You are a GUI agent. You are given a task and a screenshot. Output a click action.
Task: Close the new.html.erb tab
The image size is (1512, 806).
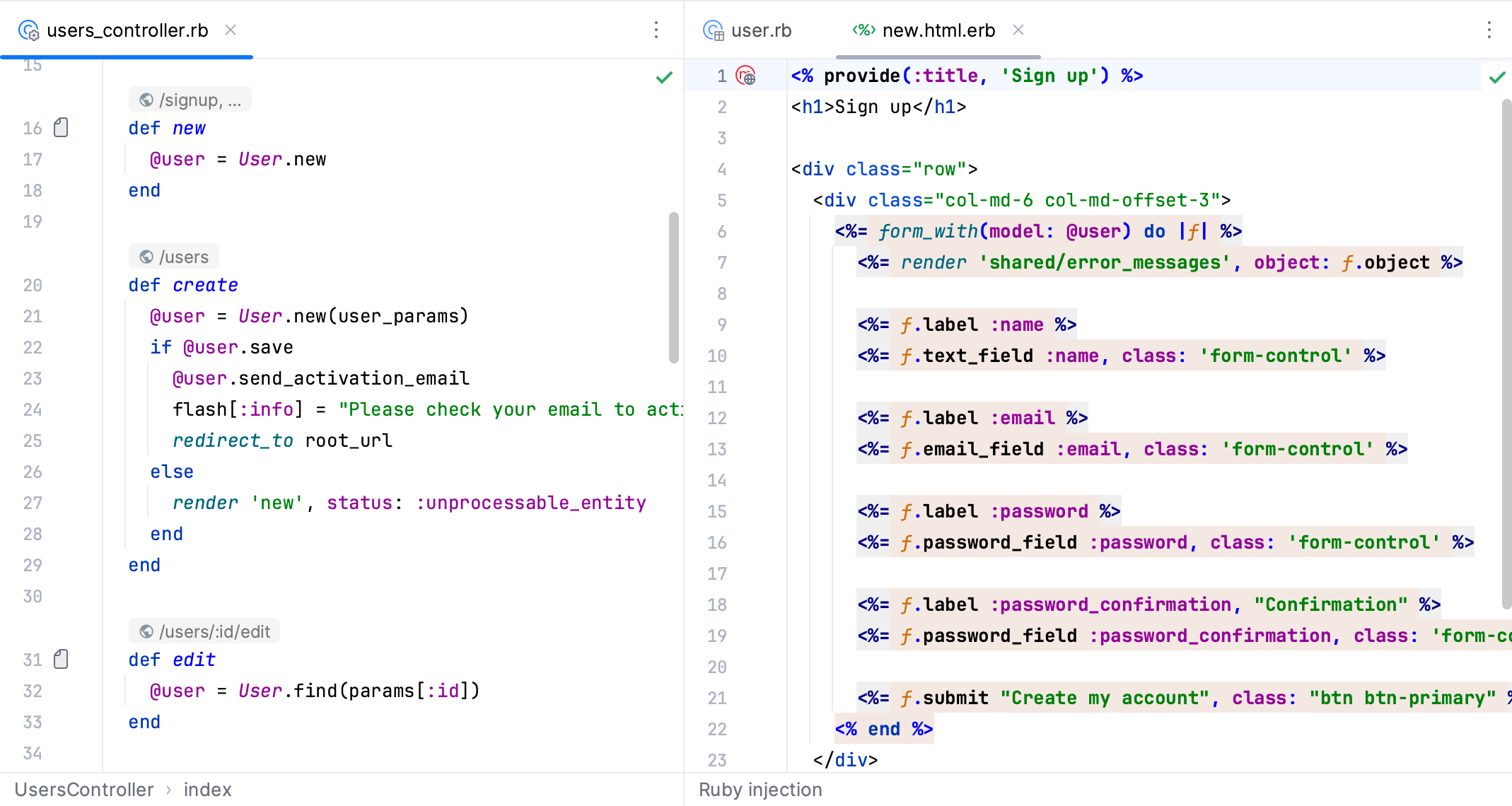coord(1018,30)
